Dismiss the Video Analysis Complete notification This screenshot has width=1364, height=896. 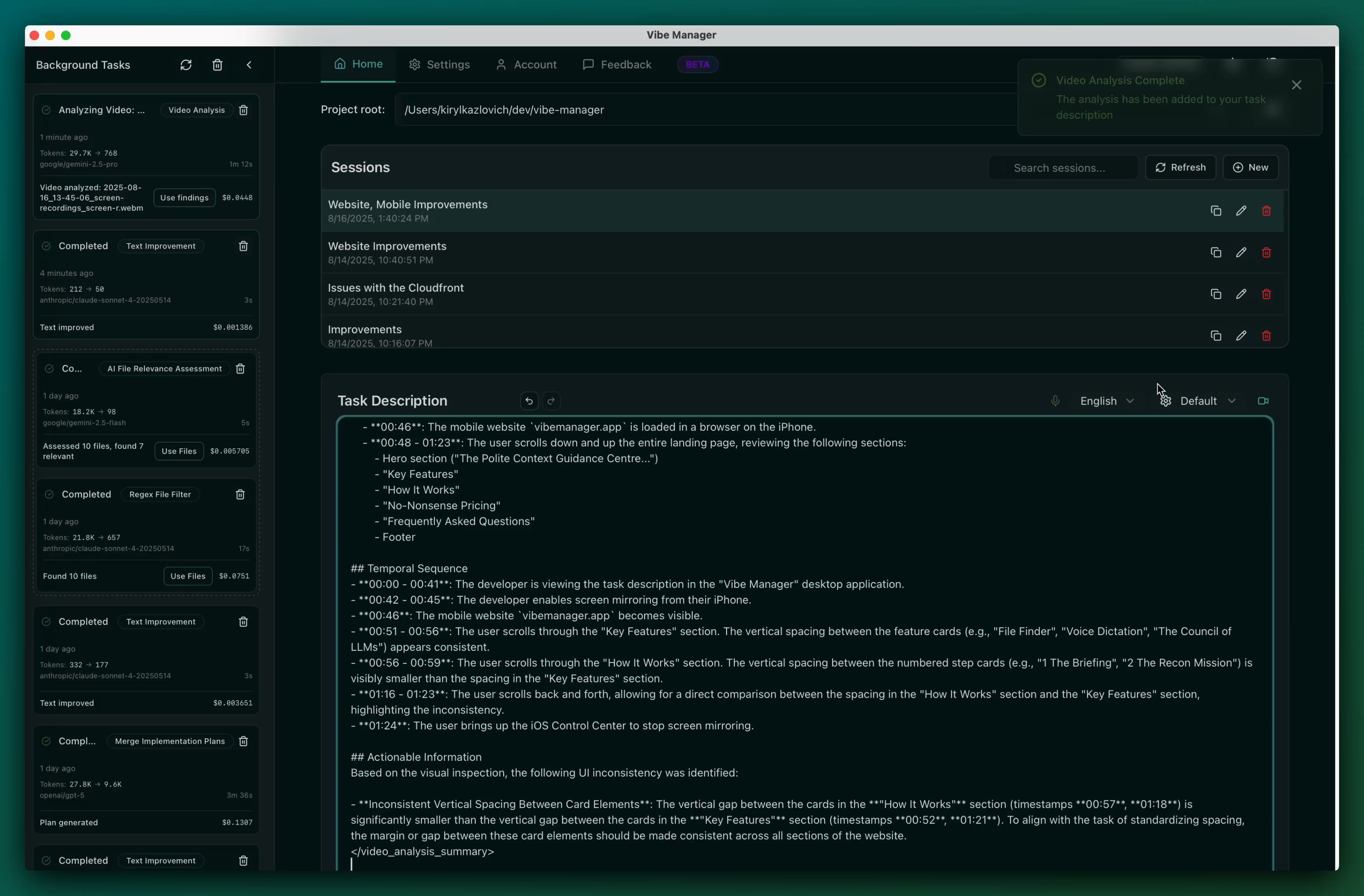tap(1296, 85)
